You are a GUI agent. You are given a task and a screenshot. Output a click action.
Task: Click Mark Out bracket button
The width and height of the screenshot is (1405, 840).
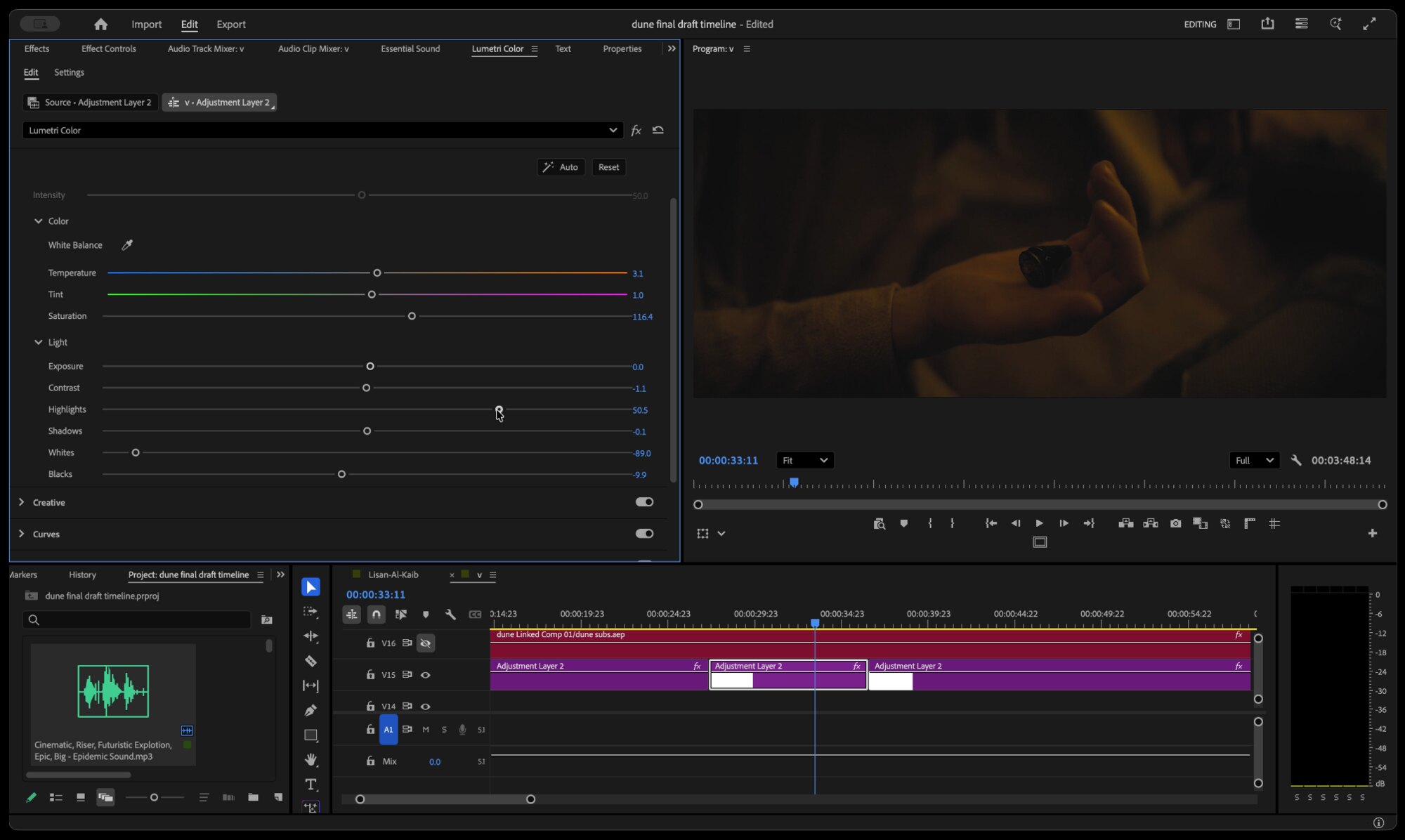[952, 523]
